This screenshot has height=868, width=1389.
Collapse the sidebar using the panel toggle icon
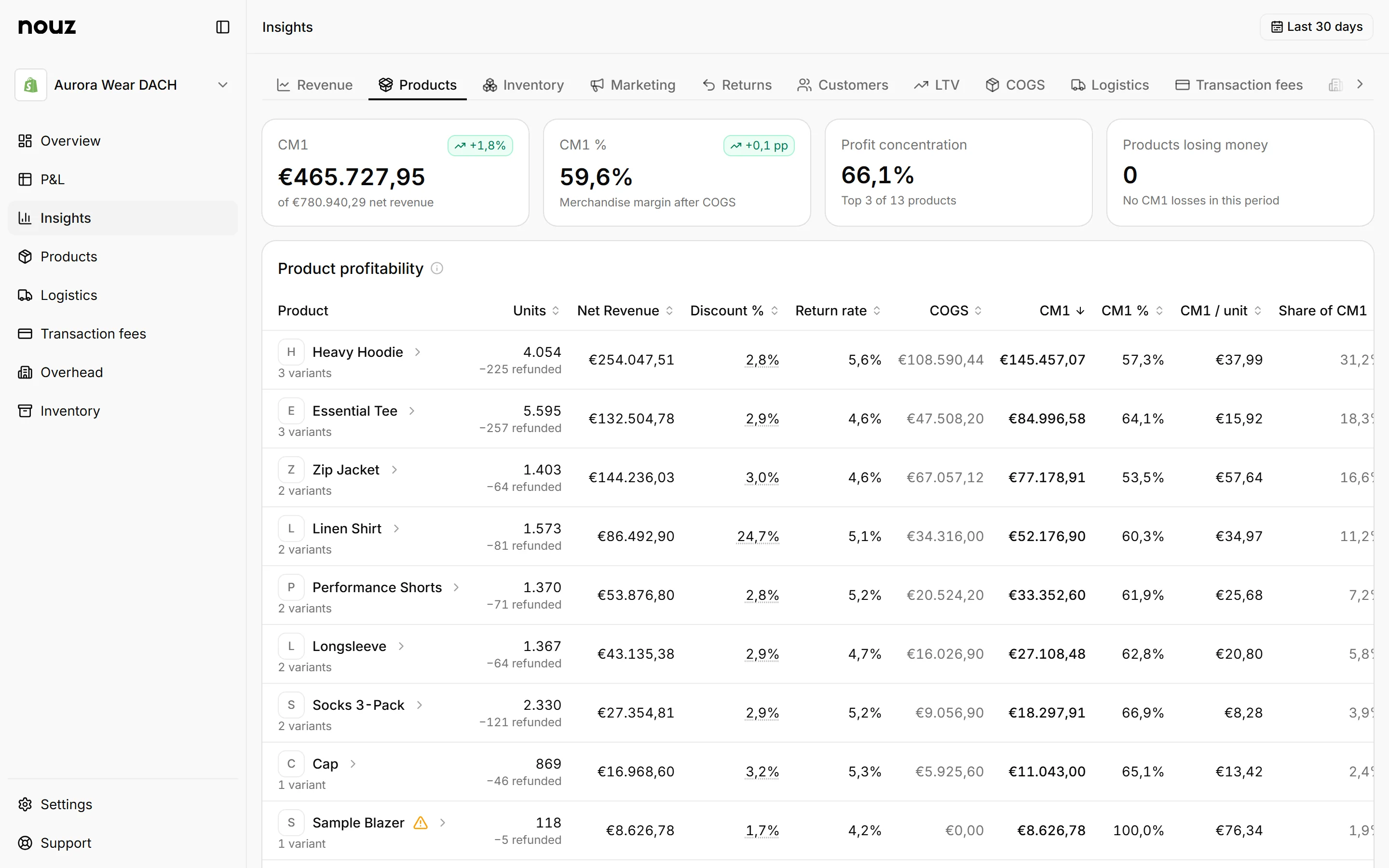tap(223, 27)
